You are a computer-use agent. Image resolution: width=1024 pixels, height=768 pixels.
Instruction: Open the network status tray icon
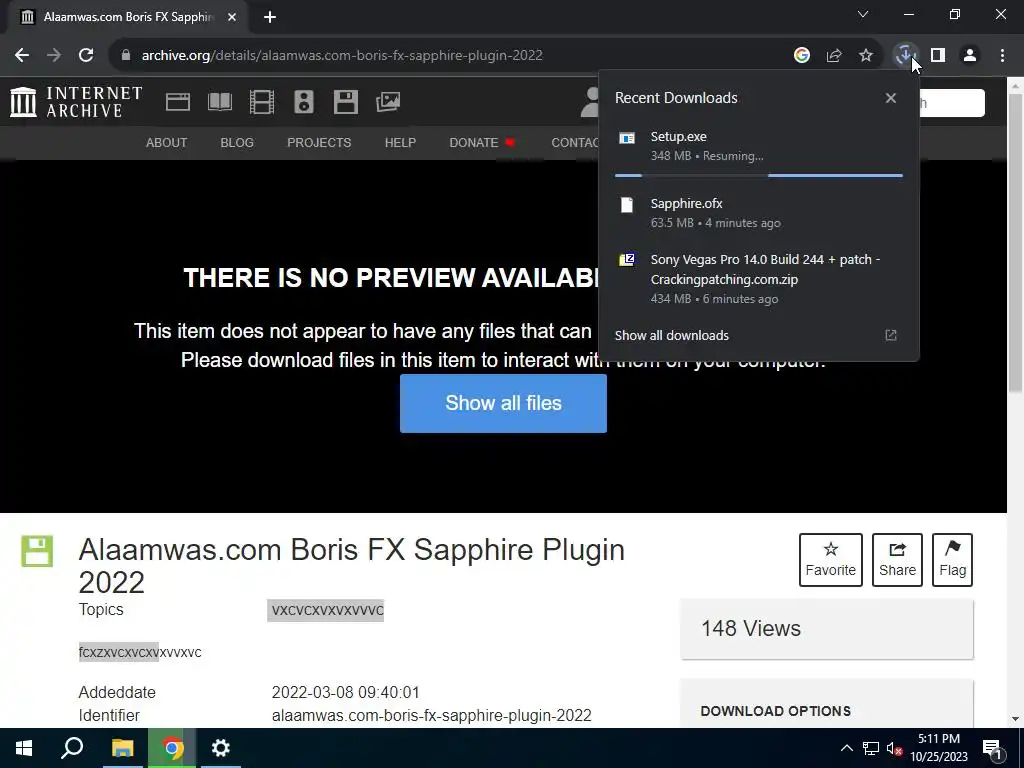coord(871,748)
